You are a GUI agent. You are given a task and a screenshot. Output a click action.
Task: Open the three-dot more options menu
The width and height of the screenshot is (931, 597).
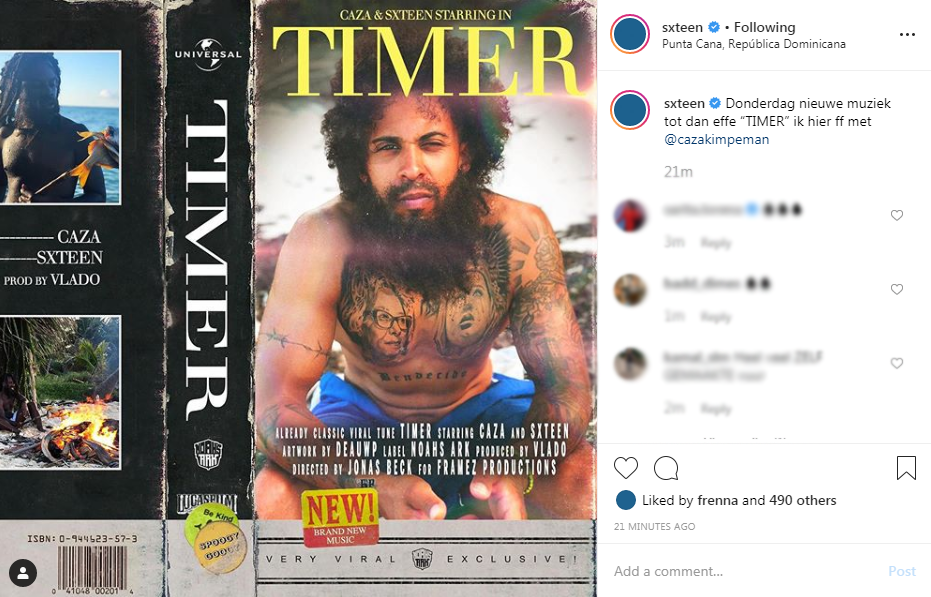(907, 34)
